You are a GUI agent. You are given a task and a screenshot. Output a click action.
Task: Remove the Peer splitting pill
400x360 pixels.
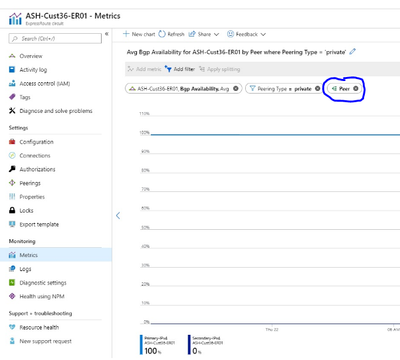[356, 88]
